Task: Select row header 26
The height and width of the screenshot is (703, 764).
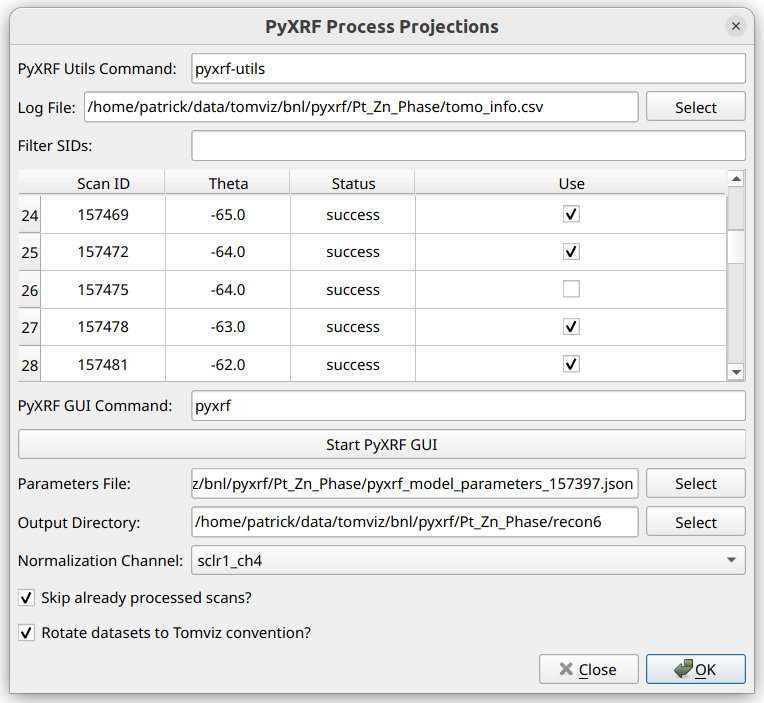Action: click(30, 290)
